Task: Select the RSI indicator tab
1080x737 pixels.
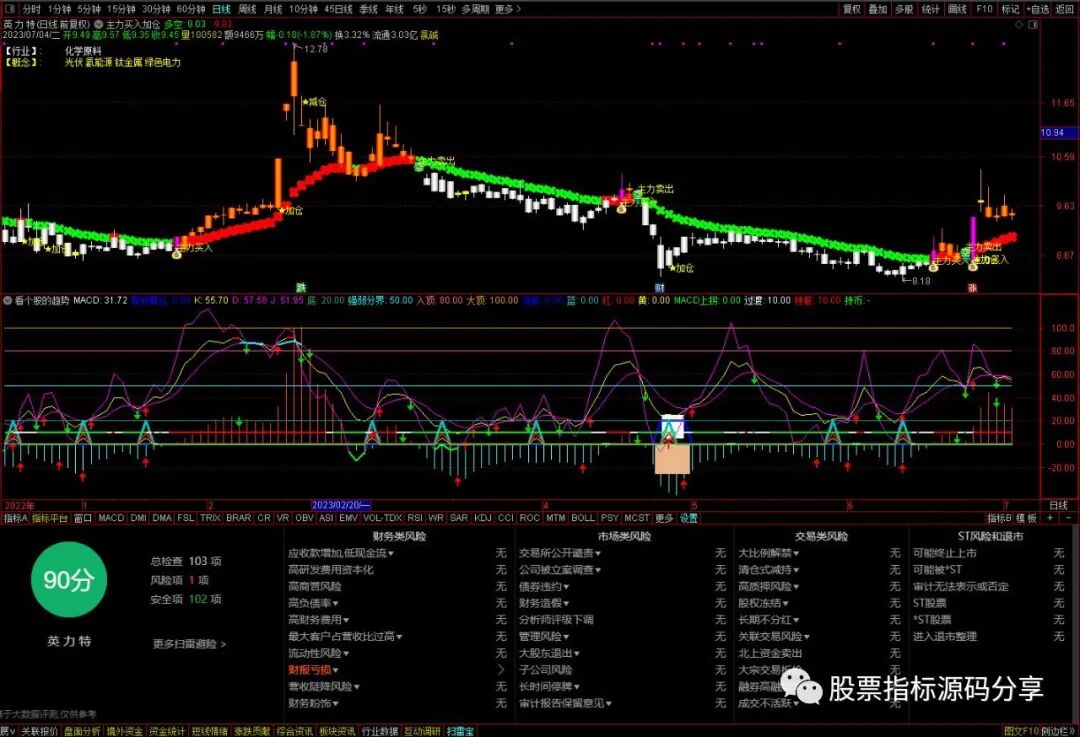Action: coord(415,518)
